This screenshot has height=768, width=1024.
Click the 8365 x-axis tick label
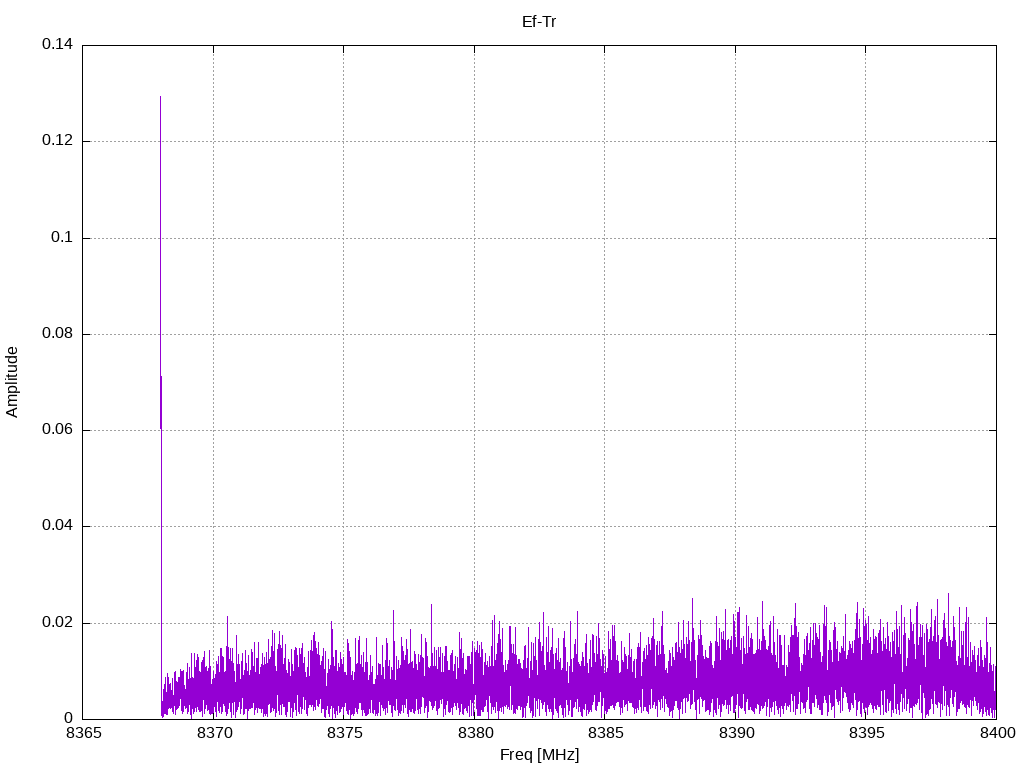83,735
